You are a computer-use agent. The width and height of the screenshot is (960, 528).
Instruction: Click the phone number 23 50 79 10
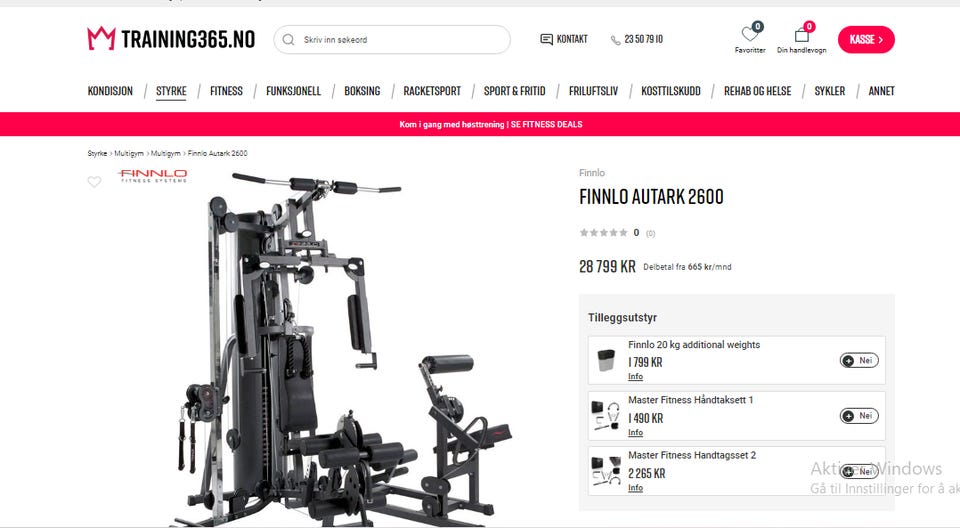pyautogui.click(x=643, y=39)
